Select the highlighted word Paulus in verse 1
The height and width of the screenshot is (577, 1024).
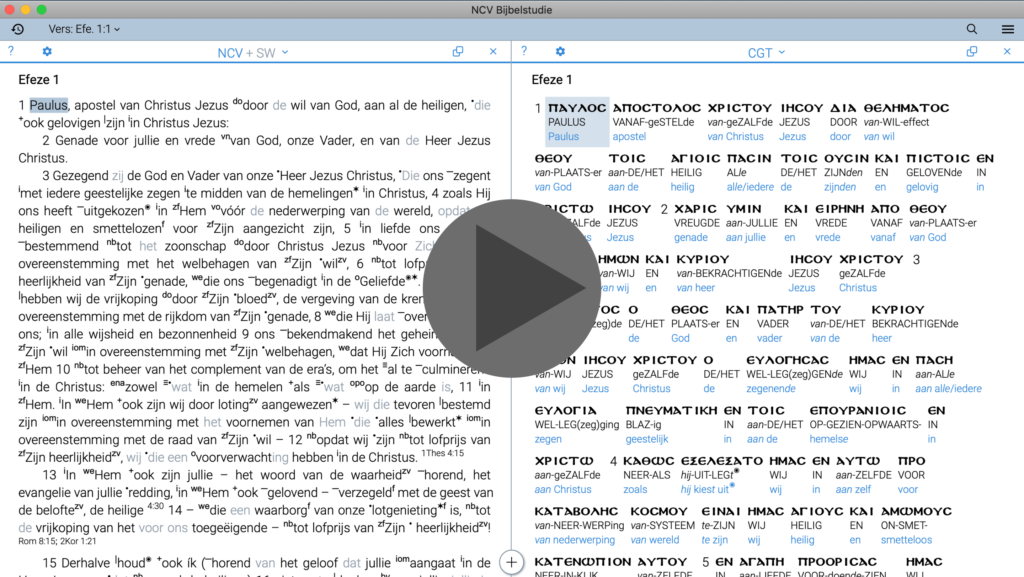pos(48,105)
